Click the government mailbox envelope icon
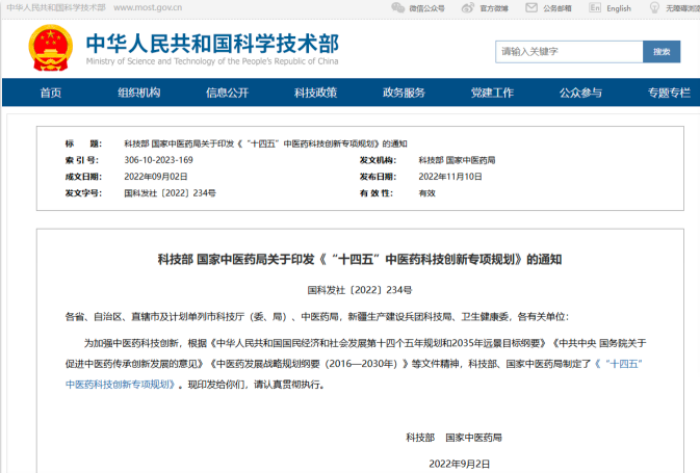 531,8
